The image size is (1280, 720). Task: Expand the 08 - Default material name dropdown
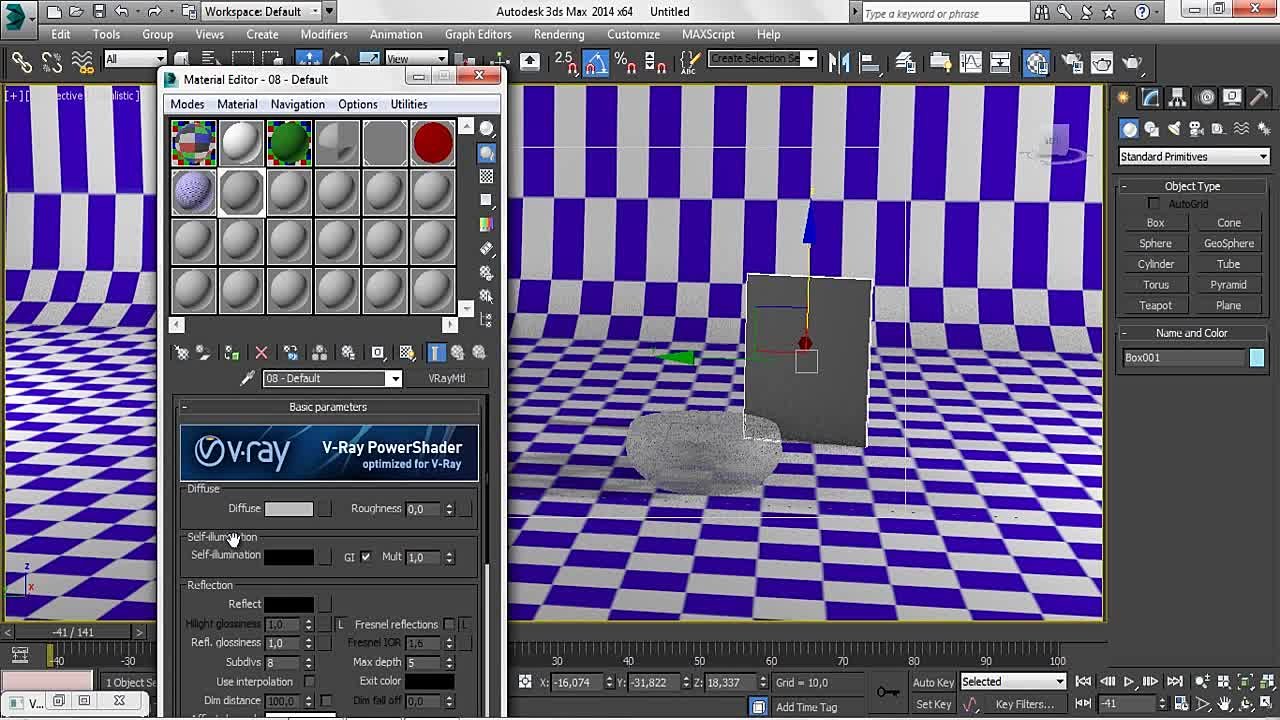[x=395, y=378]
